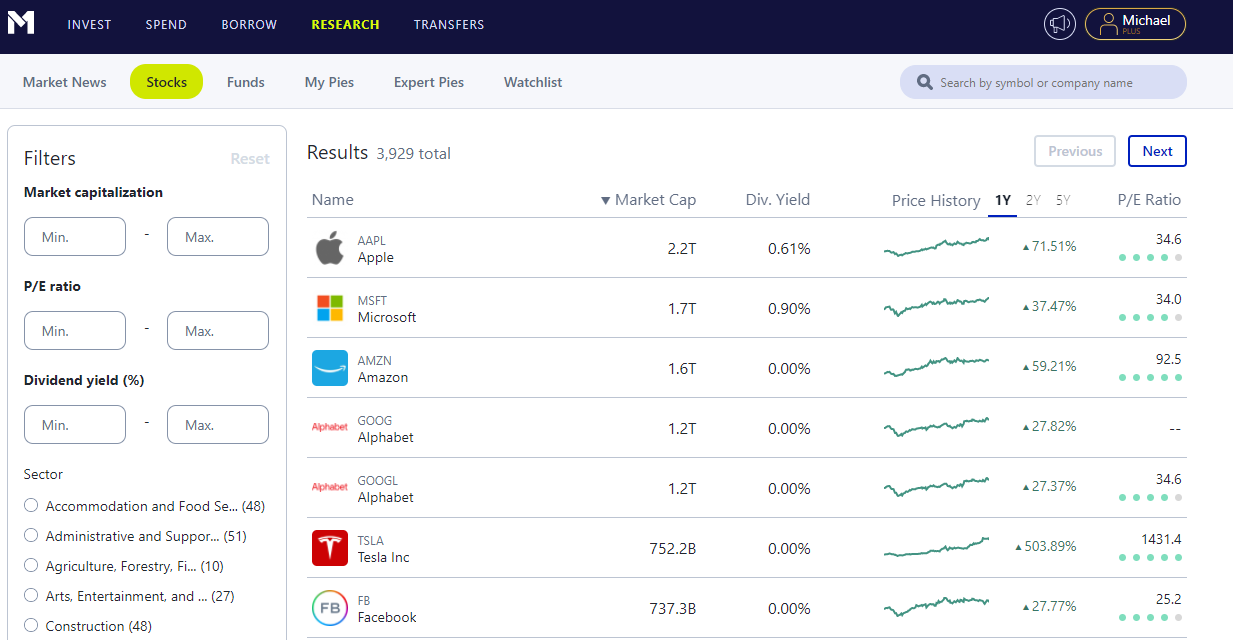
Task: Sort by Market Cap column arrow
Action: [x=605, y=201]
